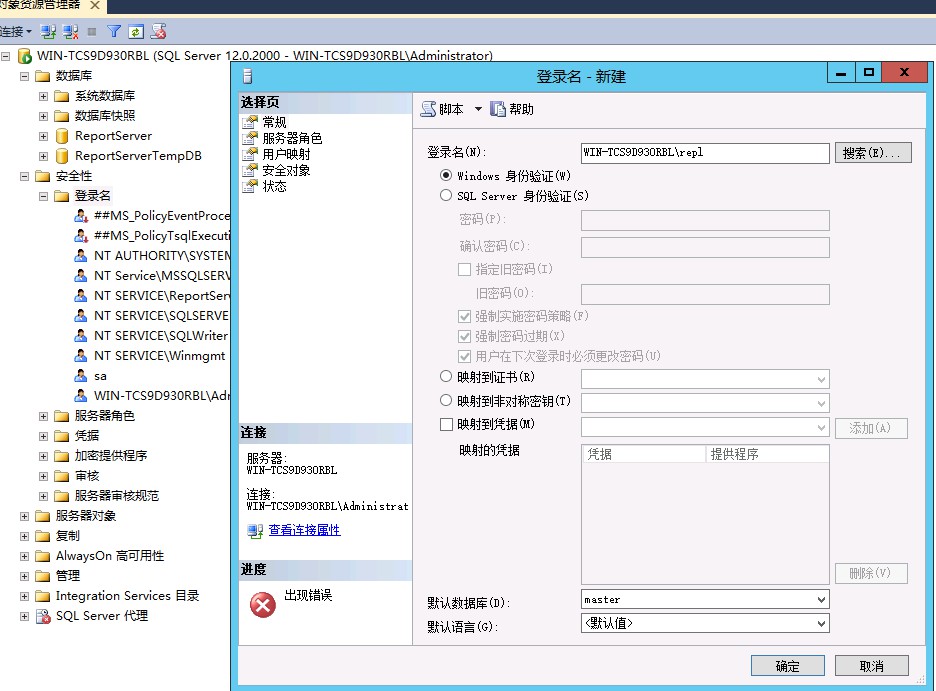The height and width of the screenshot is (691, 936).
Task: Click the red error icon under 进度
Action: (263, 604)
